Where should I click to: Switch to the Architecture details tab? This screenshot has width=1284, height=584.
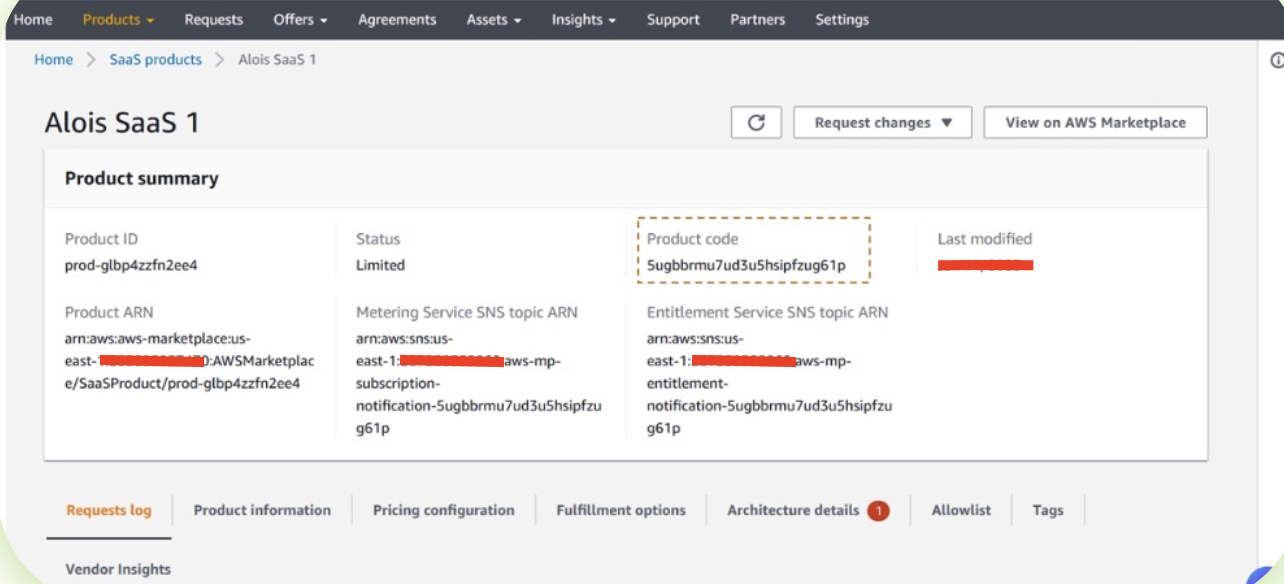pyautogui.click(x=793, y=510)
